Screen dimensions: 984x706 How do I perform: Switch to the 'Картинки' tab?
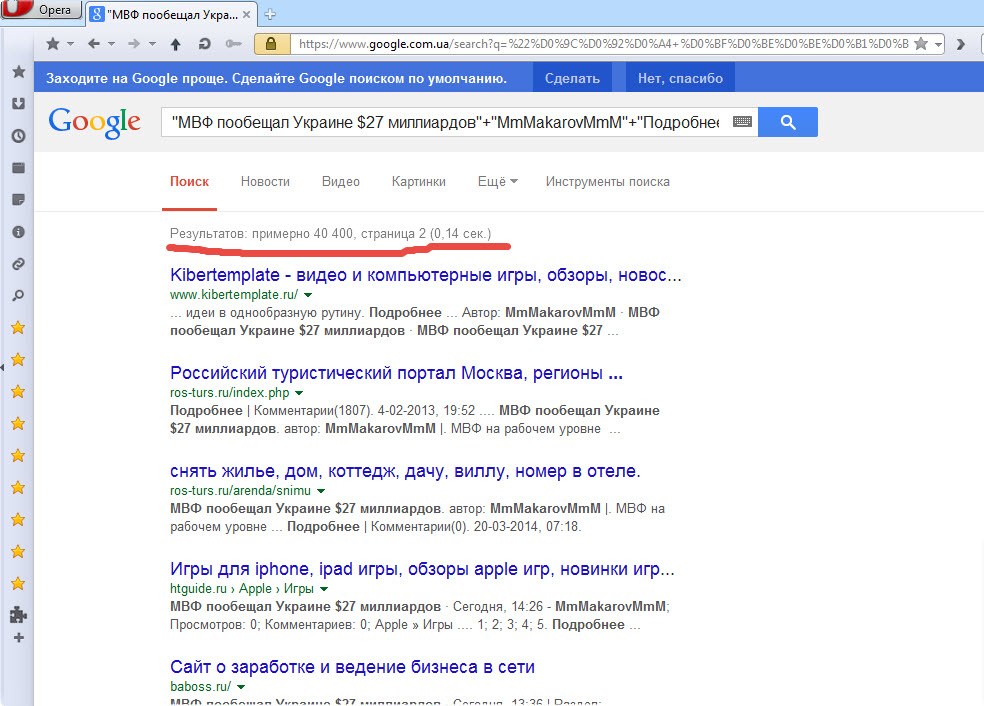click(418, 182)
